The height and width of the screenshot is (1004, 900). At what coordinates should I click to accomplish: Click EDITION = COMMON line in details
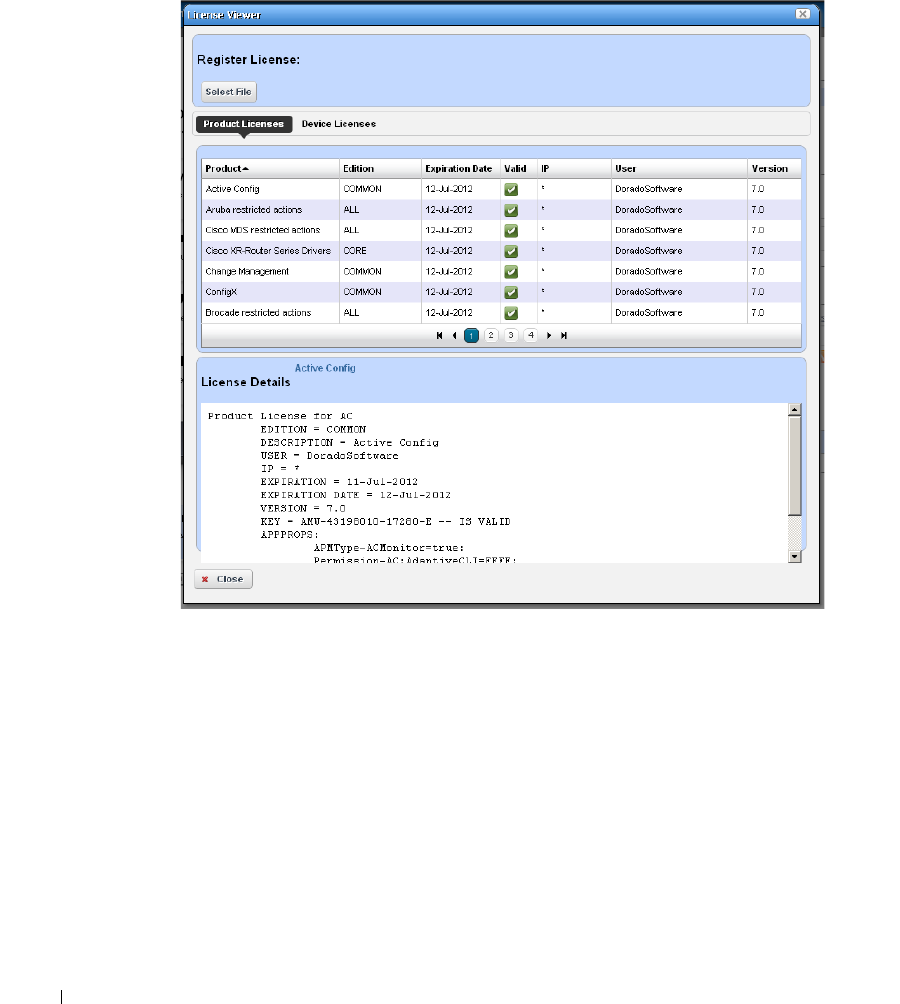(313, 430)
